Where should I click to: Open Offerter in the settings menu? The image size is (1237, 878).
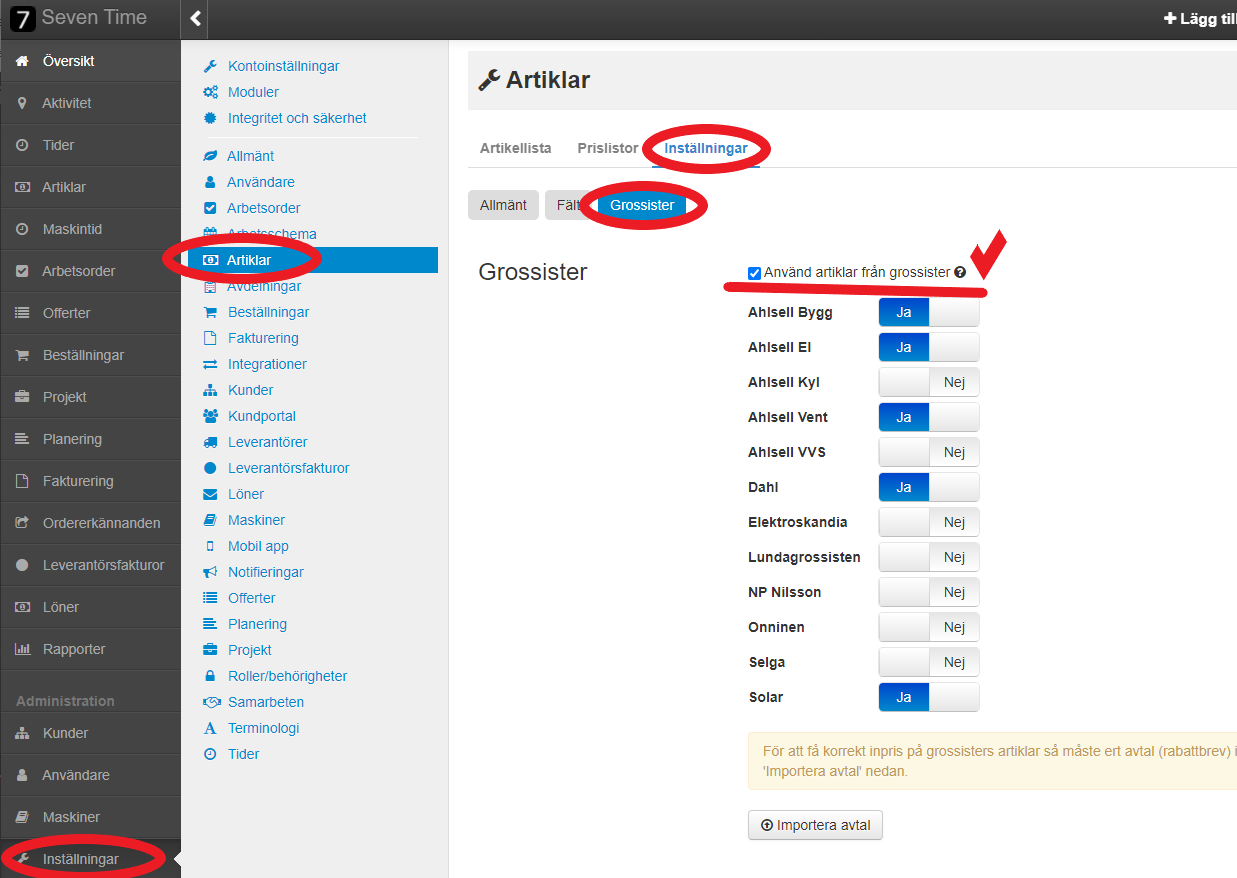(252, 598)
